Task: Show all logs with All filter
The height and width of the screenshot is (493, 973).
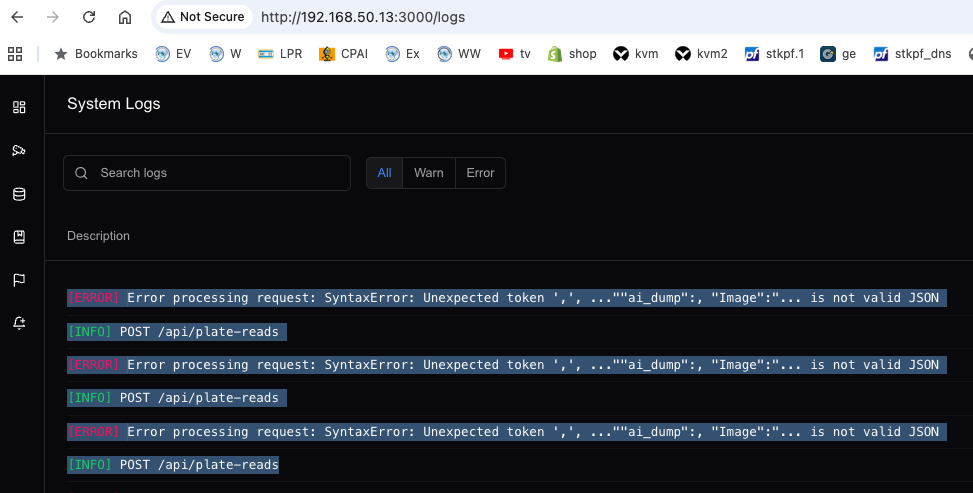Action: 384,173
